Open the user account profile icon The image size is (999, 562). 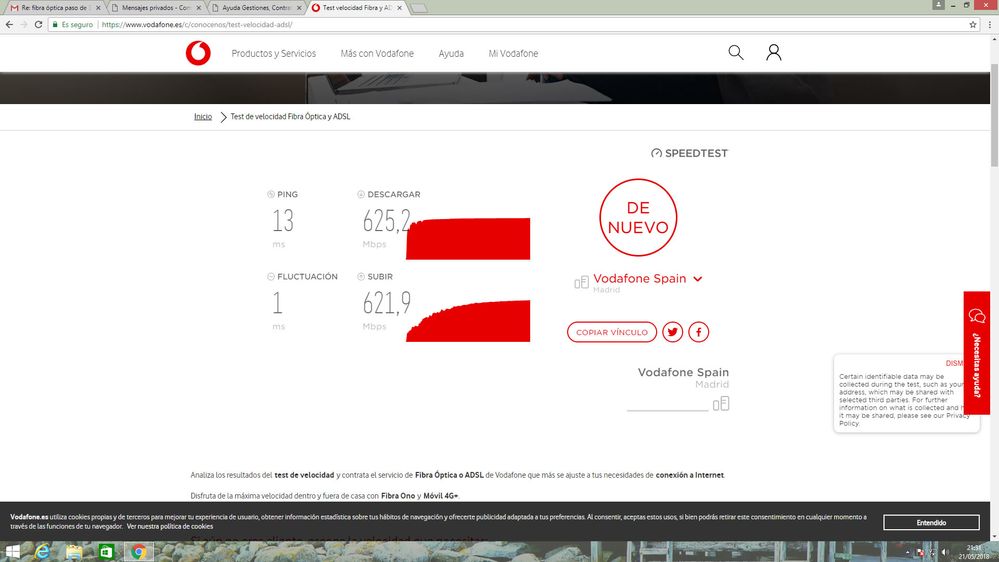point(773,53)
